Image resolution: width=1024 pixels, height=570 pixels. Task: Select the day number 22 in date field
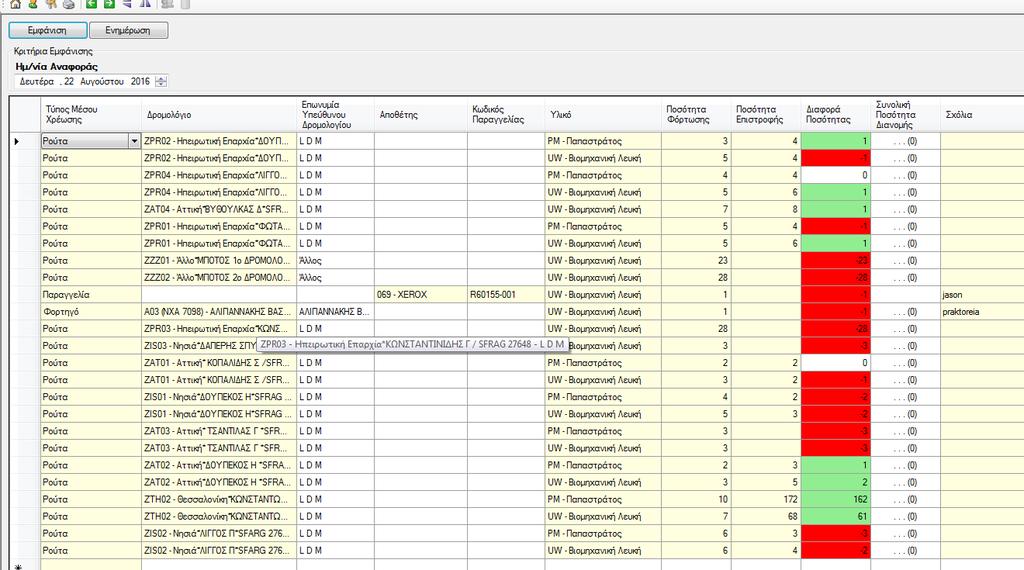(x=69, y=82)
